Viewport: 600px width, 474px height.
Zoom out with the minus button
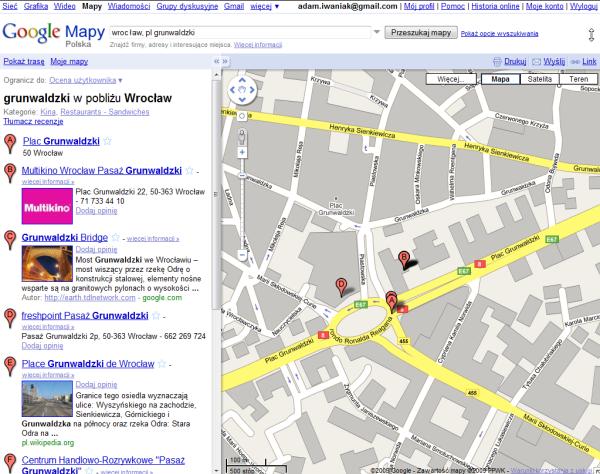click(x=242, y=254)
